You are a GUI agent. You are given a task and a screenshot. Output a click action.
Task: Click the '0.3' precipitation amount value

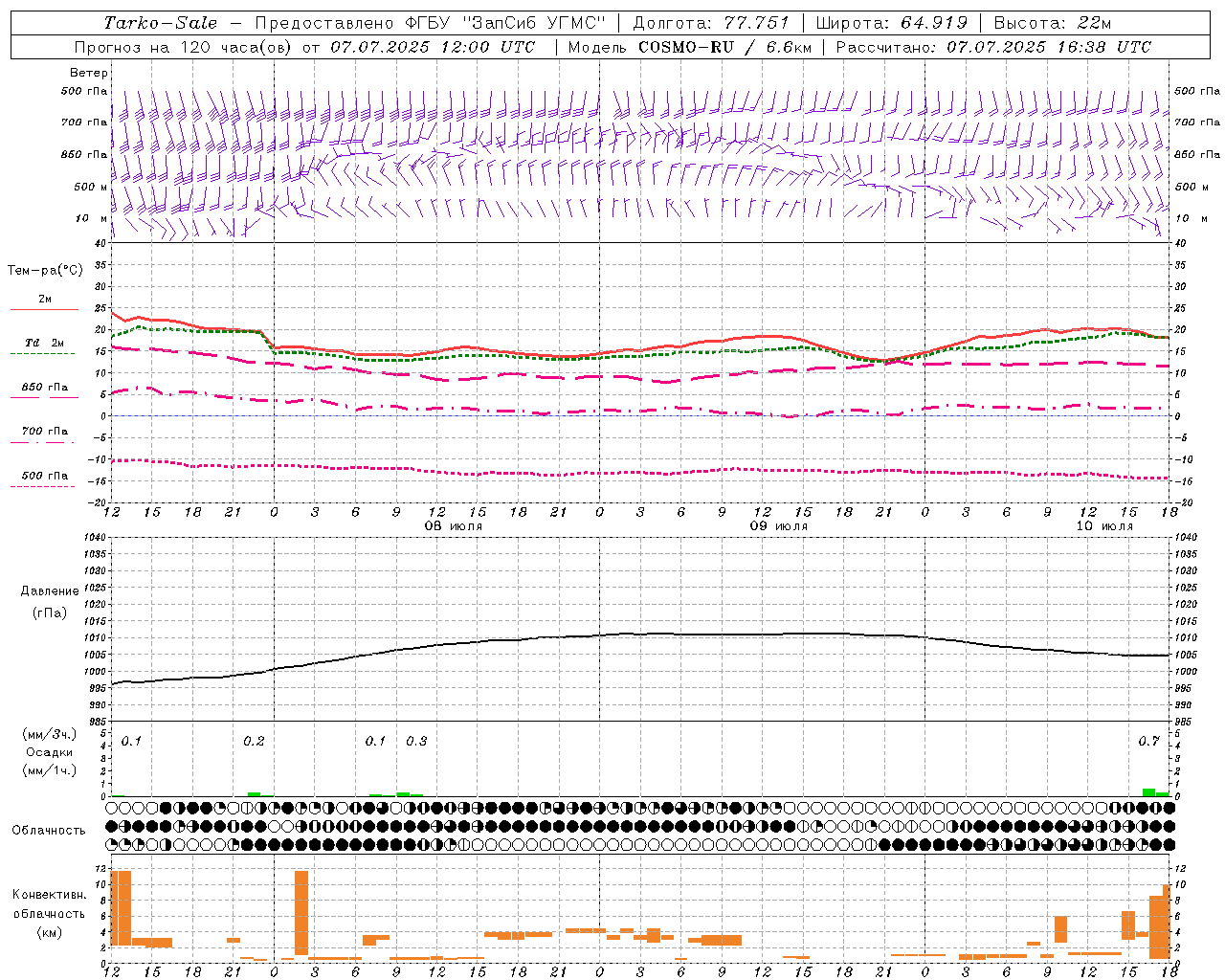coord(416,742)
